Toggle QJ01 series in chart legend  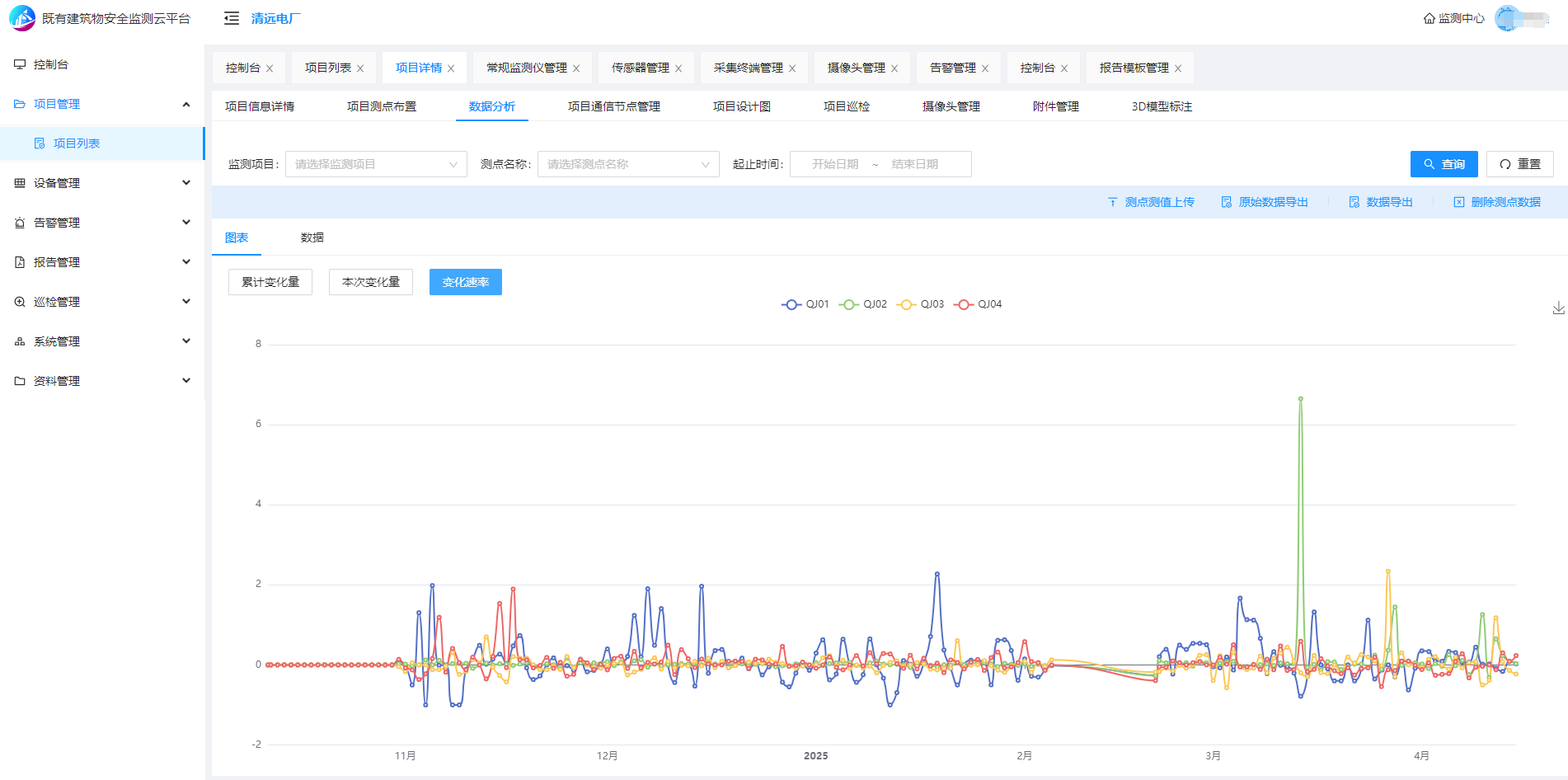coord(805,304)
